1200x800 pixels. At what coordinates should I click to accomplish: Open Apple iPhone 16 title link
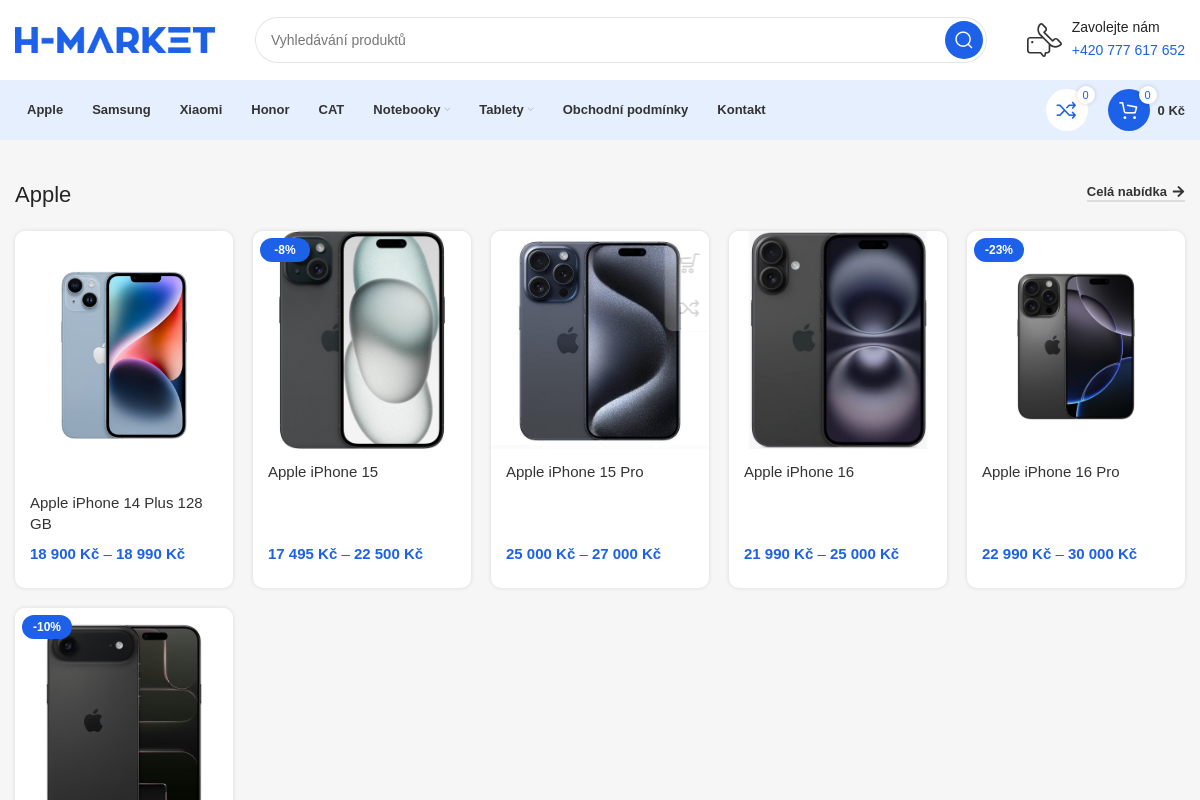click(799, 472)
